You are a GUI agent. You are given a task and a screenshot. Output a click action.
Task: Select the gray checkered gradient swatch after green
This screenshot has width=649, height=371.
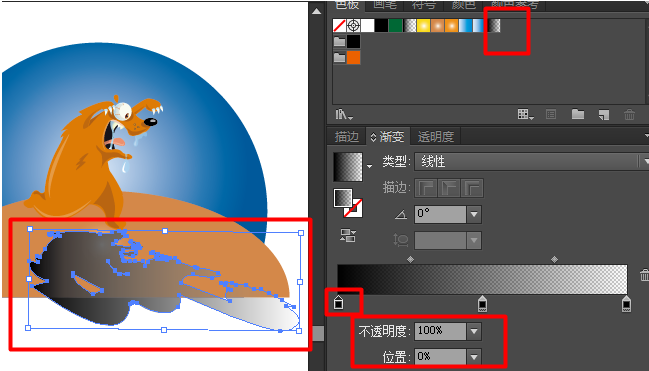409,26
